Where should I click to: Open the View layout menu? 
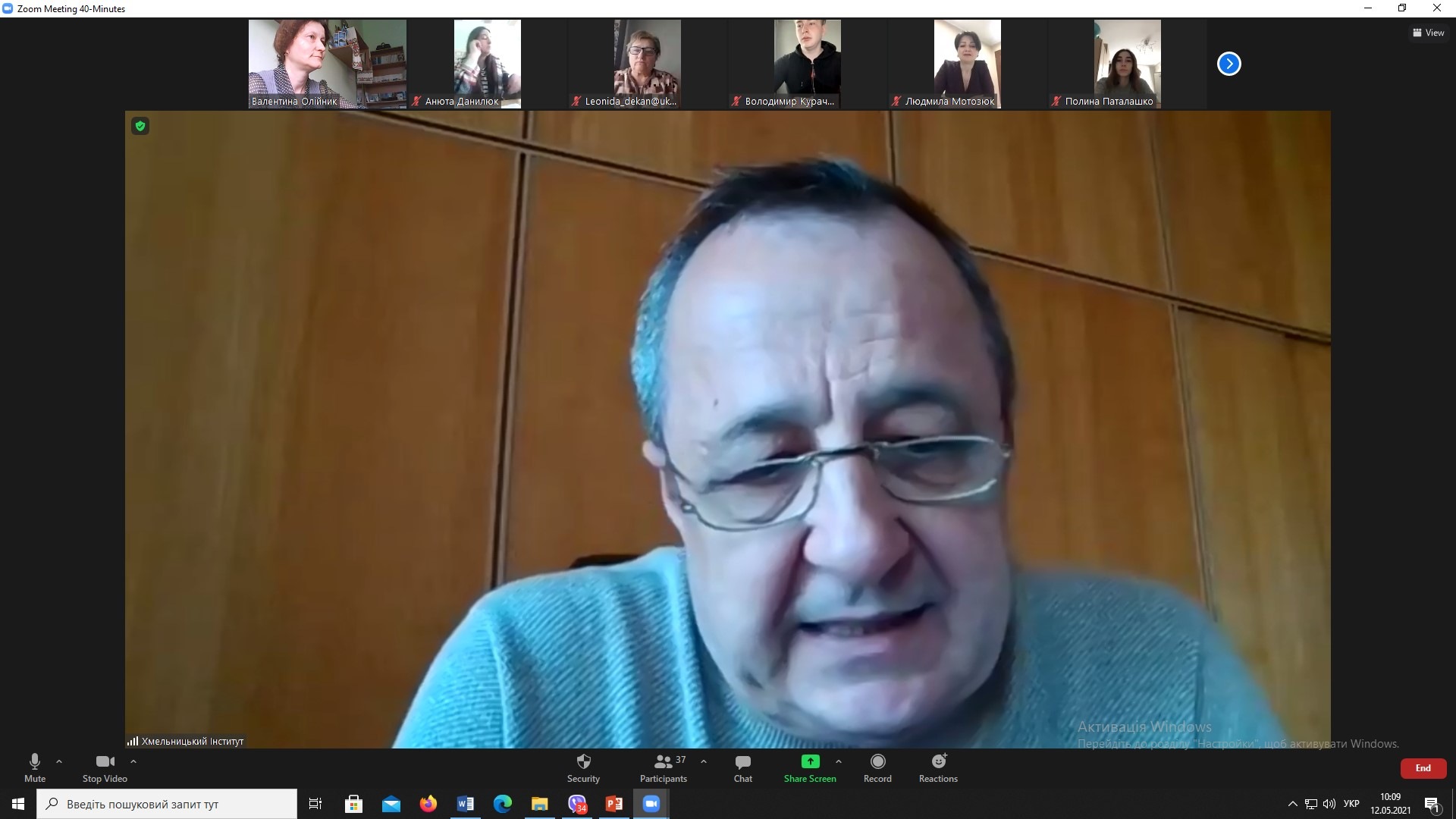(x=1428, y=33)
